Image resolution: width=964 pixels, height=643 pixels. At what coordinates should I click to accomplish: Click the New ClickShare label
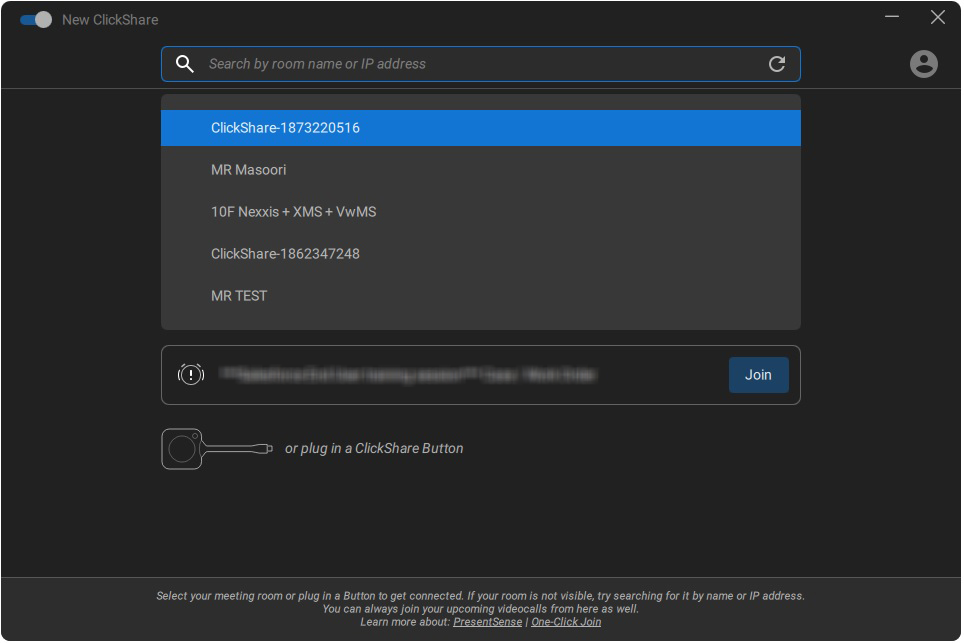[110, 20]
